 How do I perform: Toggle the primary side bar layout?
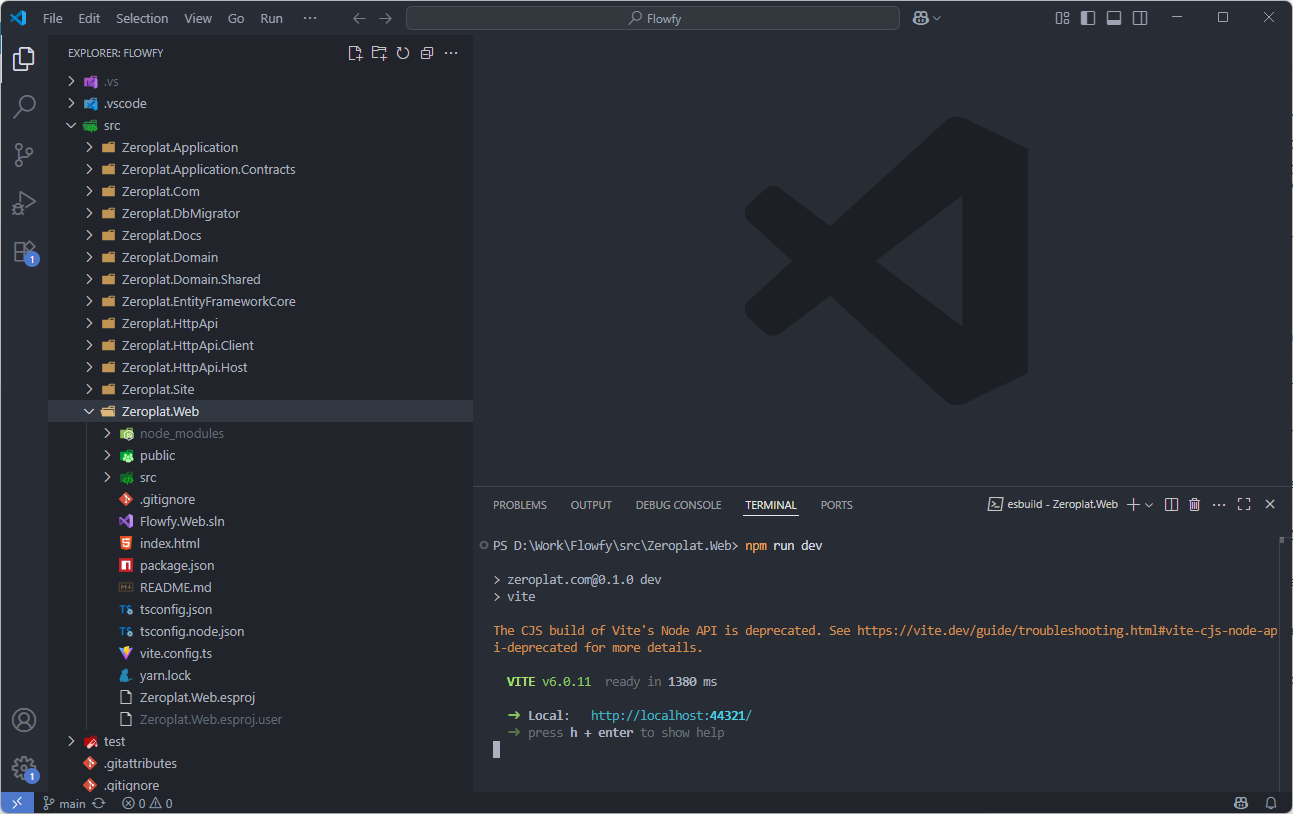coord(1088,18)
